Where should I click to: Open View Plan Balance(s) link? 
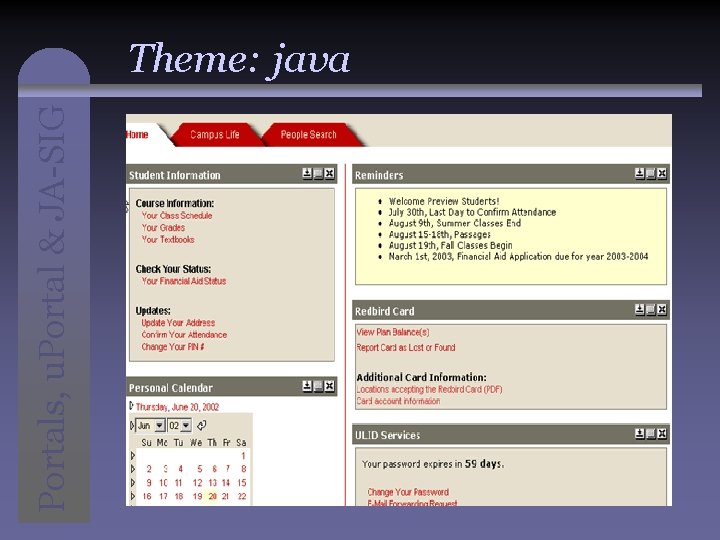pos(393,332)
